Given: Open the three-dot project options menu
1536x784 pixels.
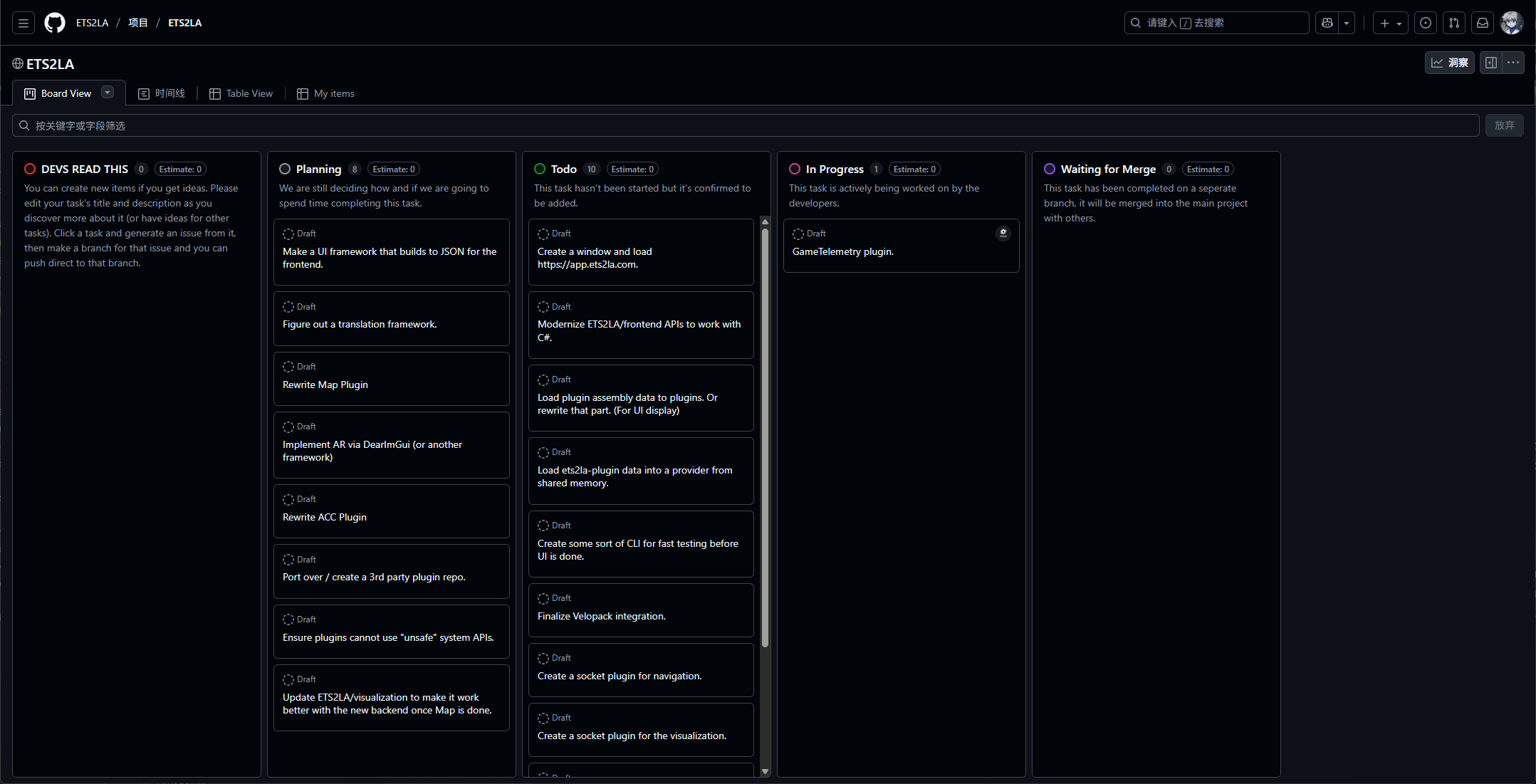Looking at the screenshot, I should point(1513,63).
